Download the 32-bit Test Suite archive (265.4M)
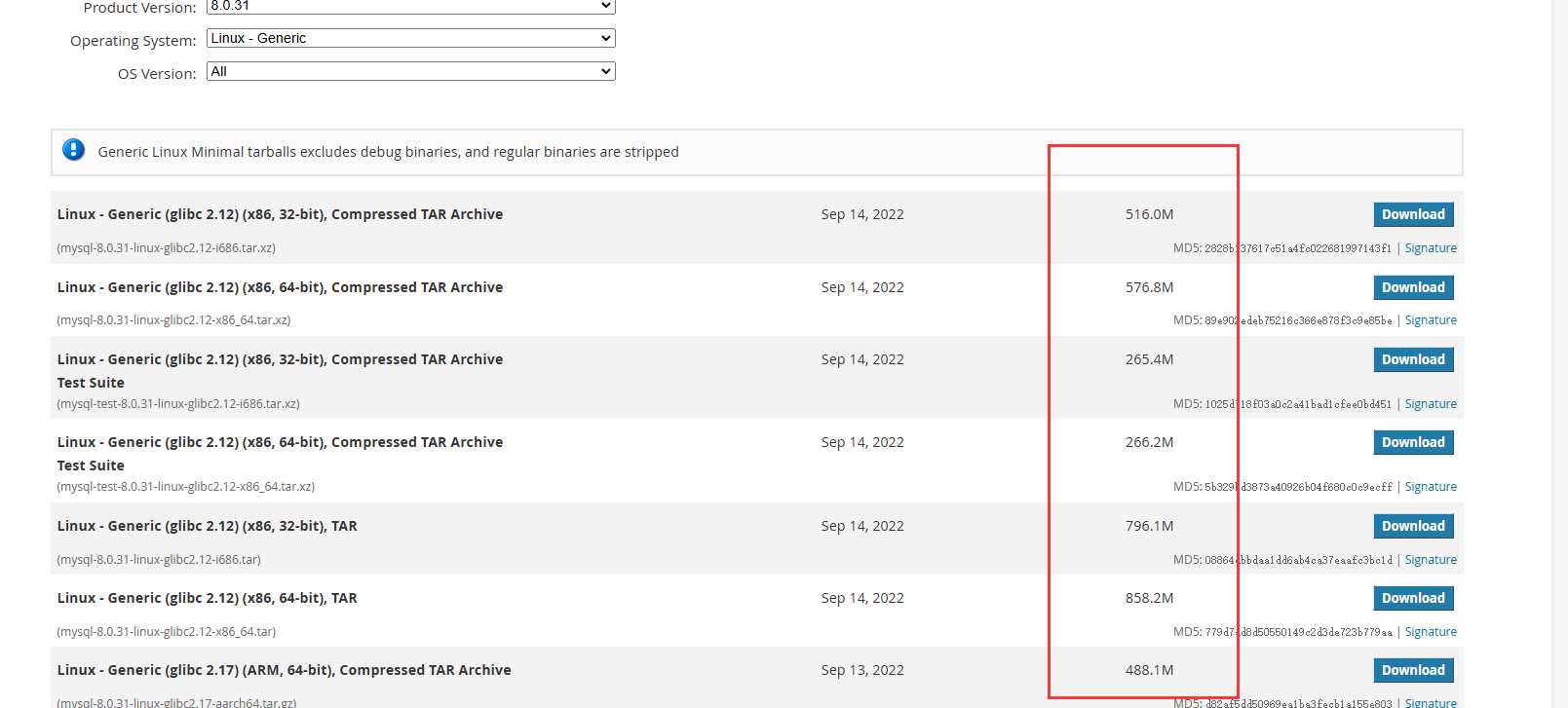Viewport: 1568px width, 708px height. 1413,359
